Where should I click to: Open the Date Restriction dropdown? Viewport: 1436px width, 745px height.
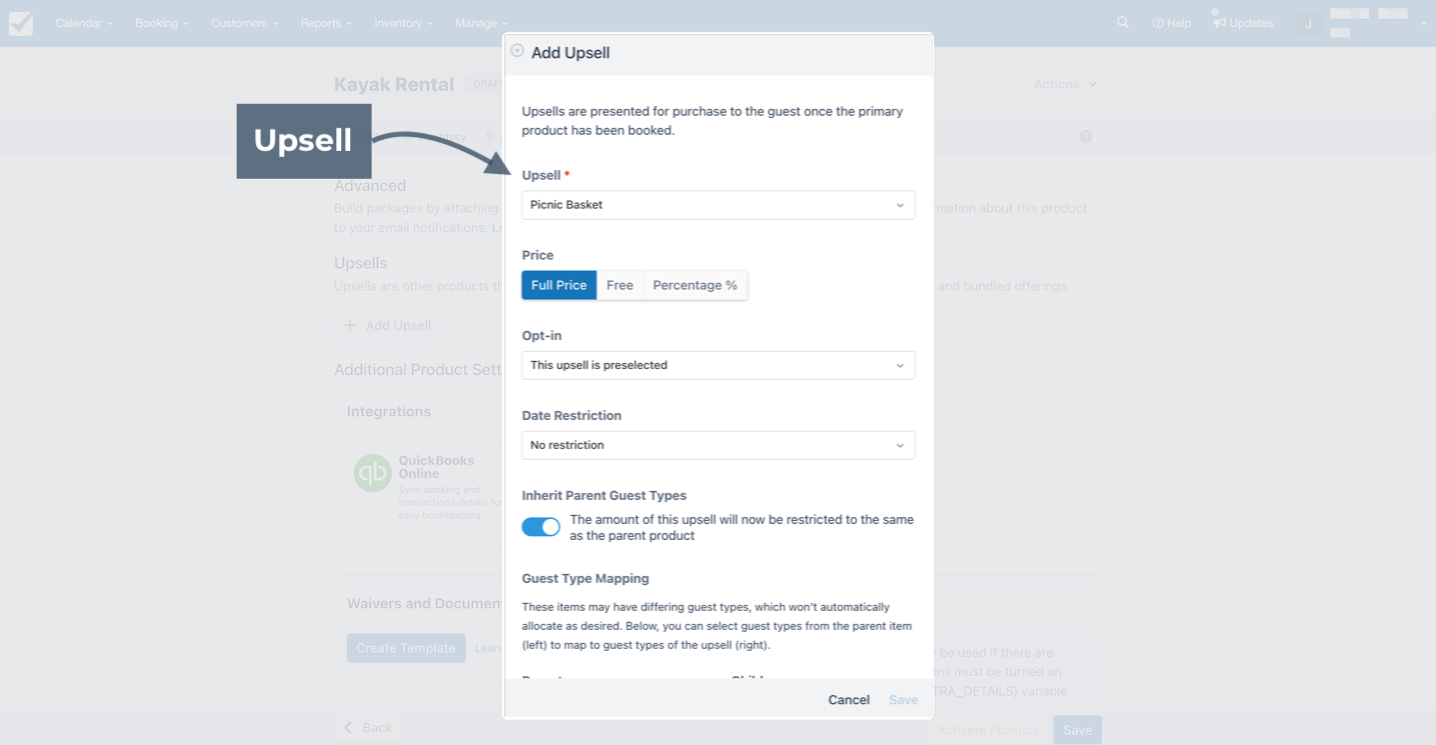718,445
